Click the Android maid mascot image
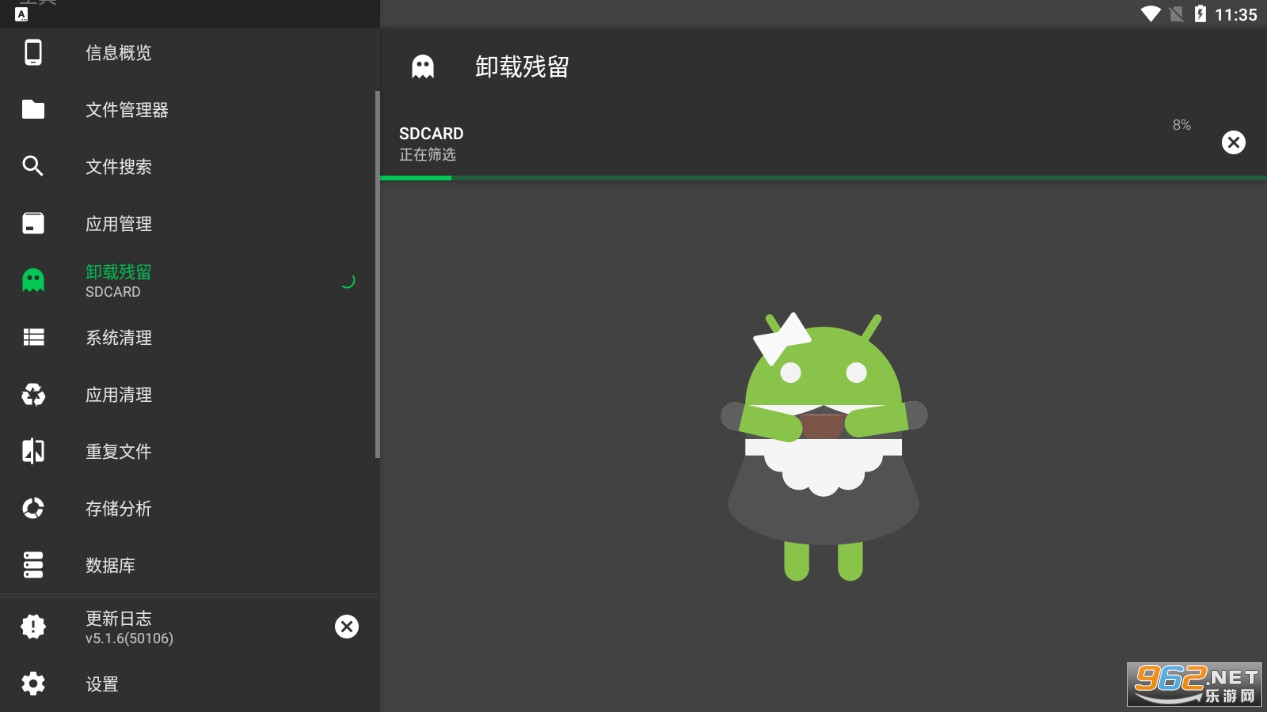This screenshot has width=1267, height=712. click(x=823, y=447)
